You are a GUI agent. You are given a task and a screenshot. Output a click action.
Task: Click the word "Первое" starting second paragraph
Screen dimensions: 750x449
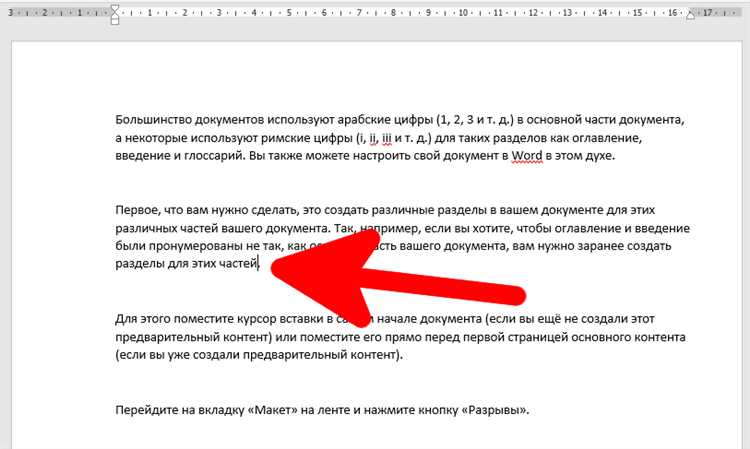136,210
